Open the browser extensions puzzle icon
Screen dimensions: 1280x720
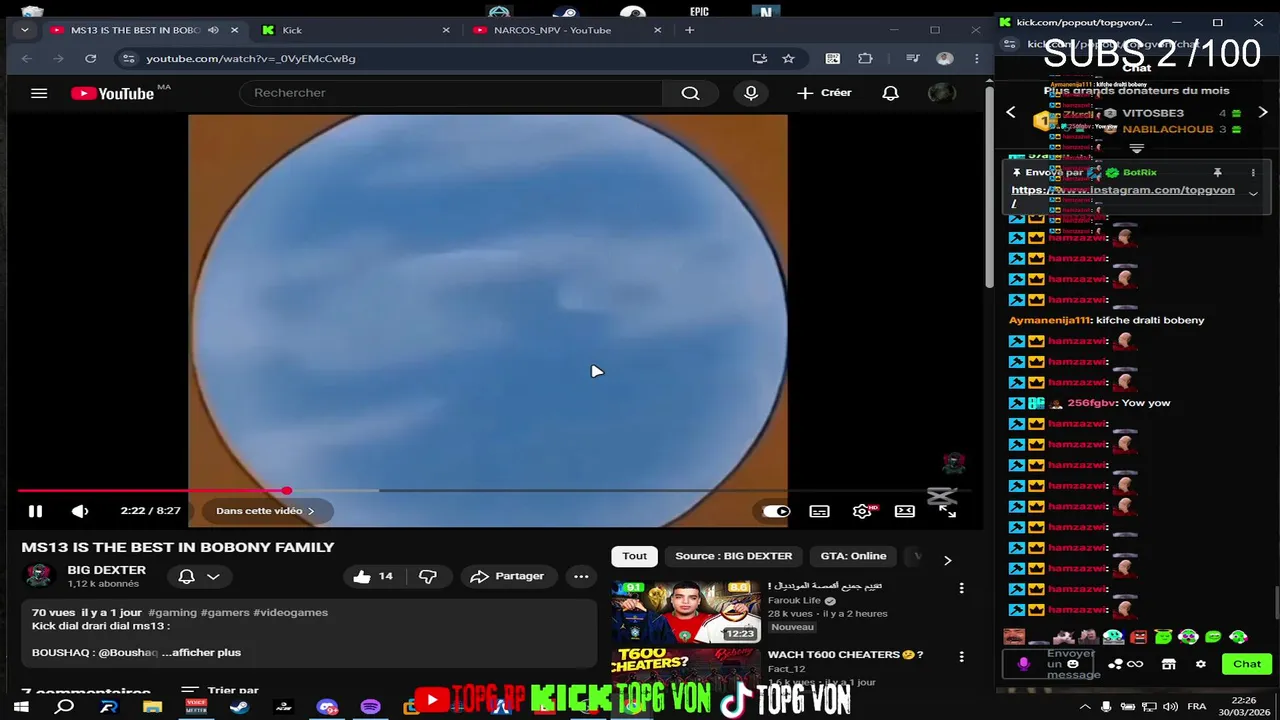[x=865, y=59]
